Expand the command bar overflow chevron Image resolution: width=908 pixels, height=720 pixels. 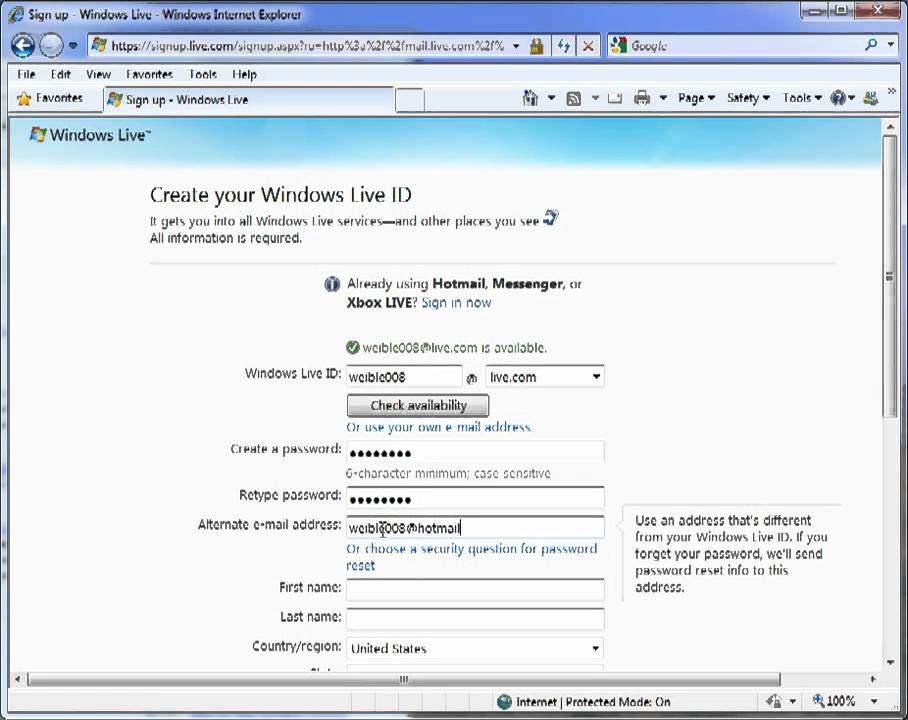pyautogui.click(x=892, y=91)
